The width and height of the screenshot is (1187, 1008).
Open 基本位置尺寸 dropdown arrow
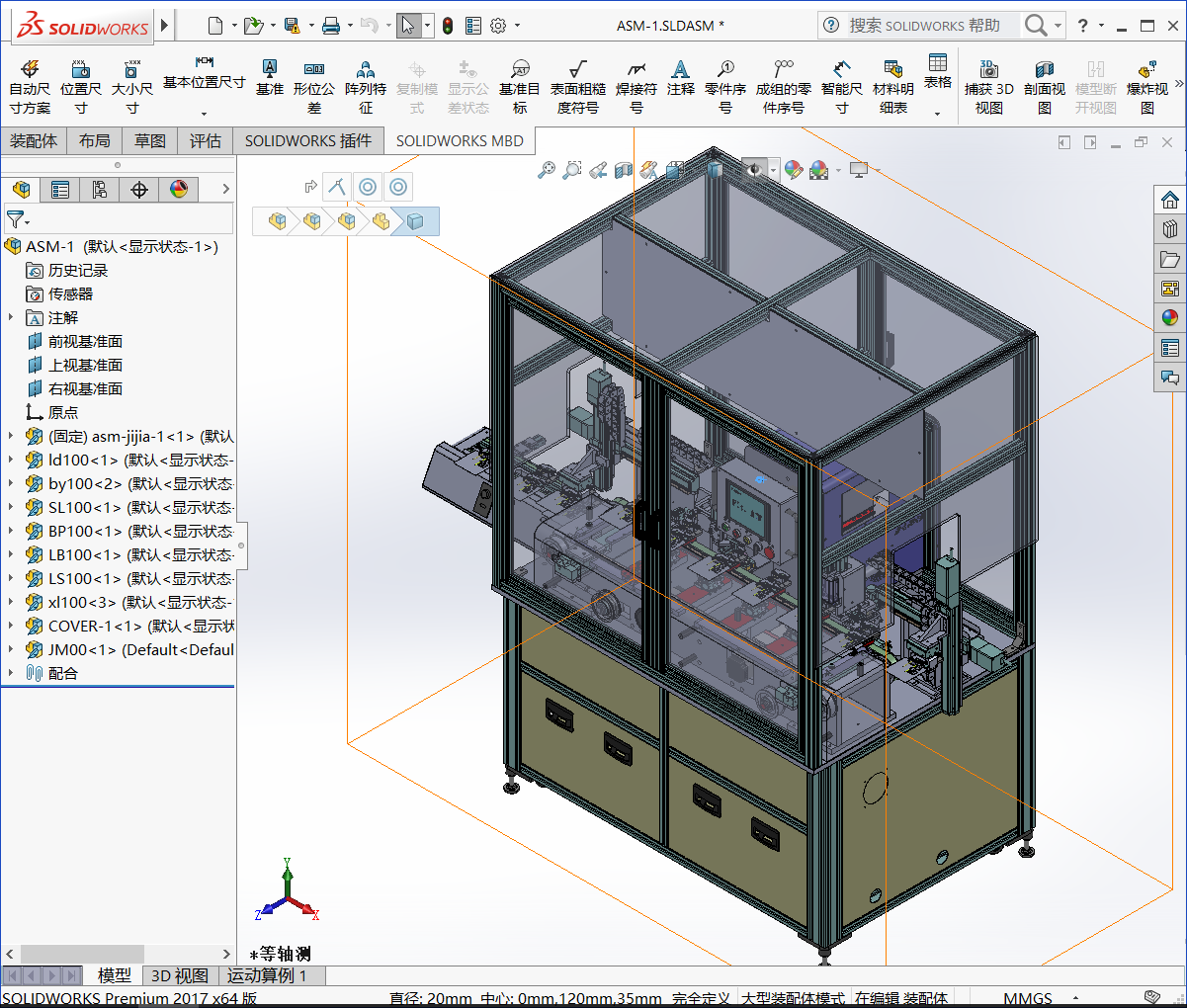(205, 113)
